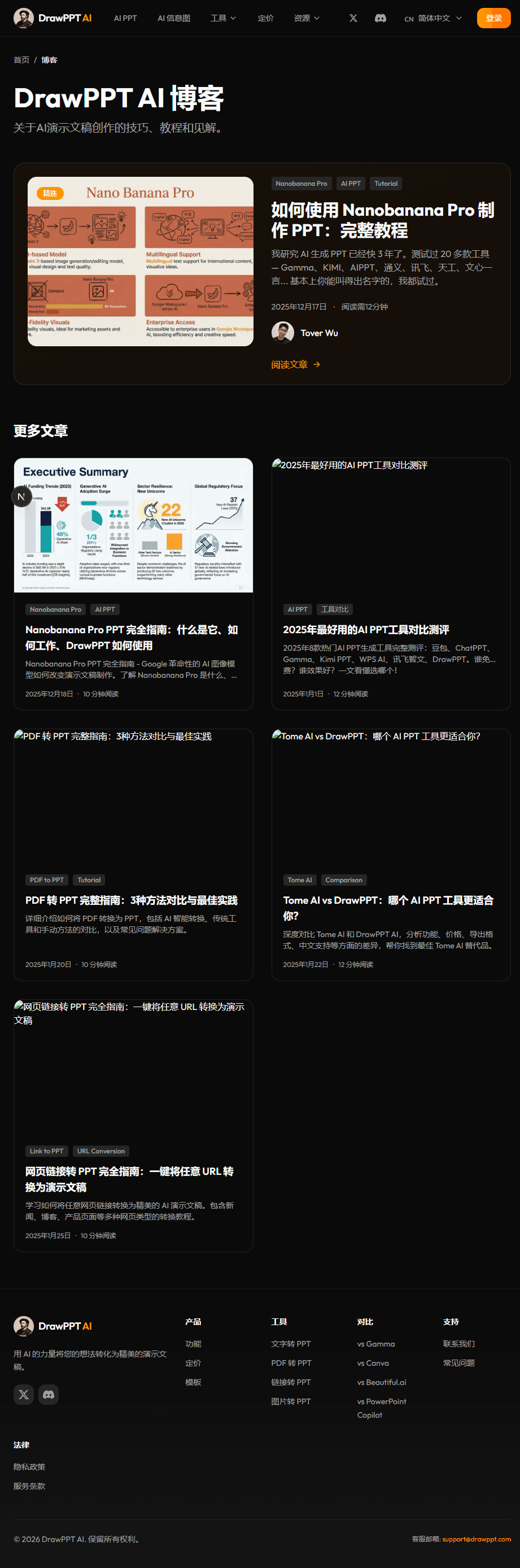520x1568 pixels.
Task: Open article 如何使用 Nanobanana Pro 制作 PPT
Action: pyautogui.click(x=383, y=220)
